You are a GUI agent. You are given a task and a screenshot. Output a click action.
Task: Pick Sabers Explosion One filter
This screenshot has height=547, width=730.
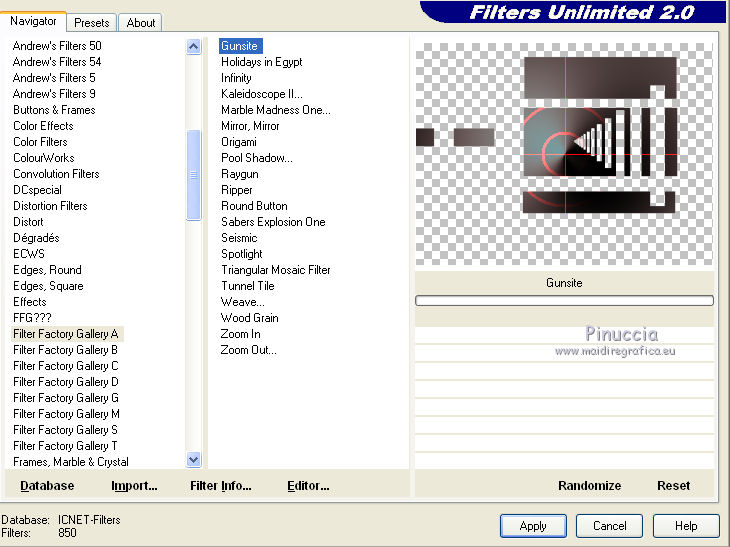(x=273, y=222)
